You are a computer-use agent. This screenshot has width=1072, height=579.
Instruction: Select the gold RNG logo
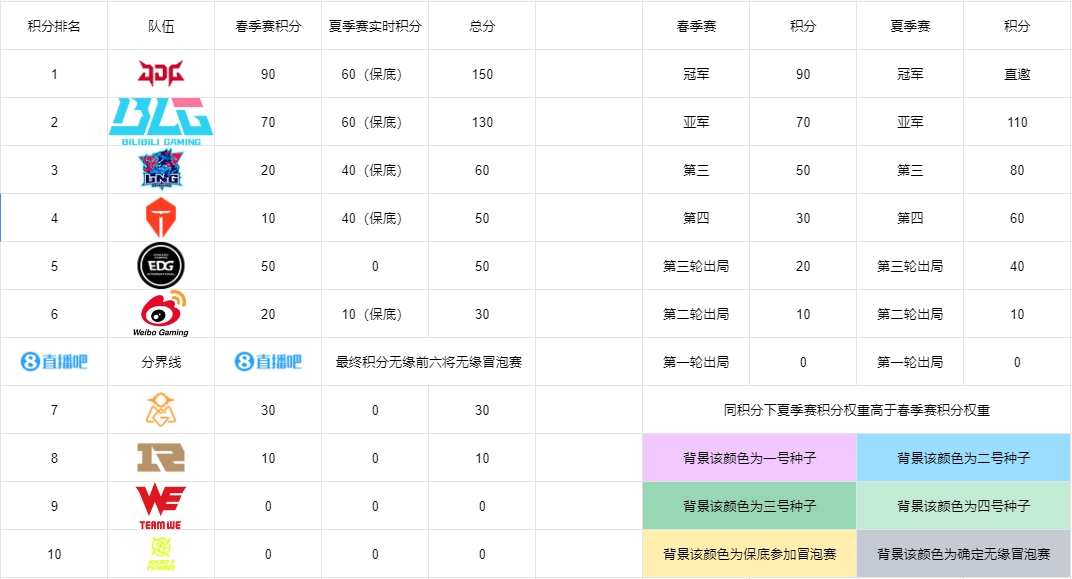161,457
